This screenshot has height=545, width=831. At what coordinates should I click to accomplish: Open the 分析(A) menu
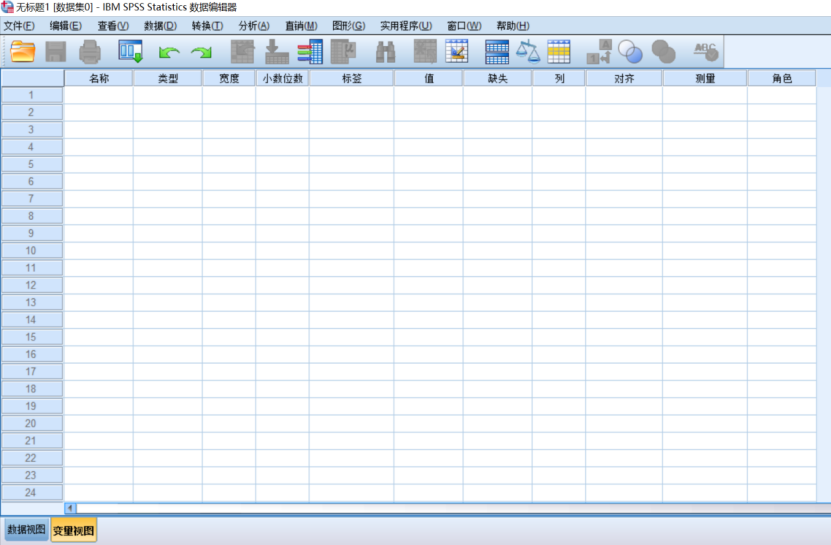point(254,25)
